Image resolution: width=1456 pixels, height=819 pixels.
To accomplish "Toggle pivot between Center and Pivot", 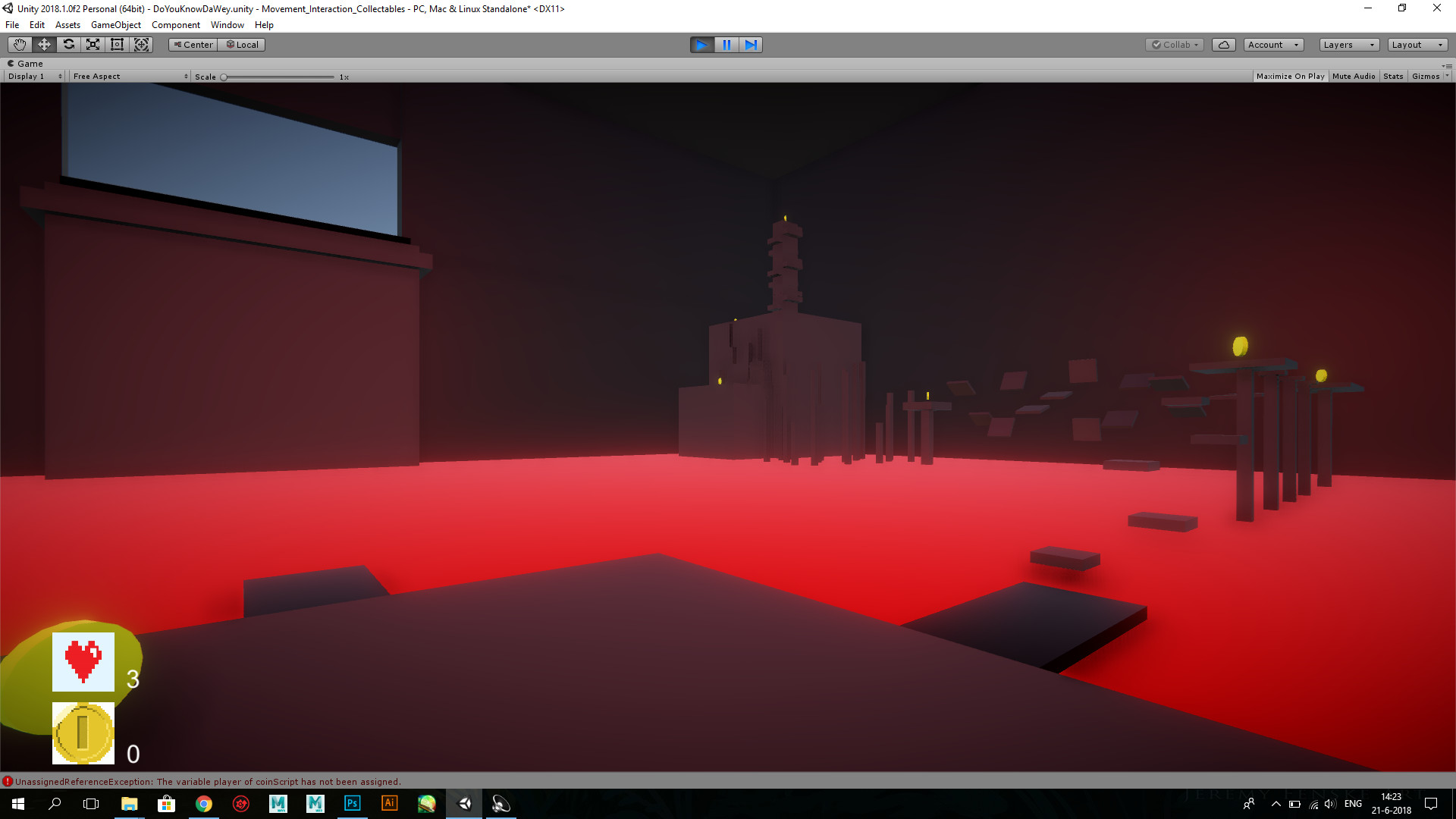I will click(x=193, y=44).
